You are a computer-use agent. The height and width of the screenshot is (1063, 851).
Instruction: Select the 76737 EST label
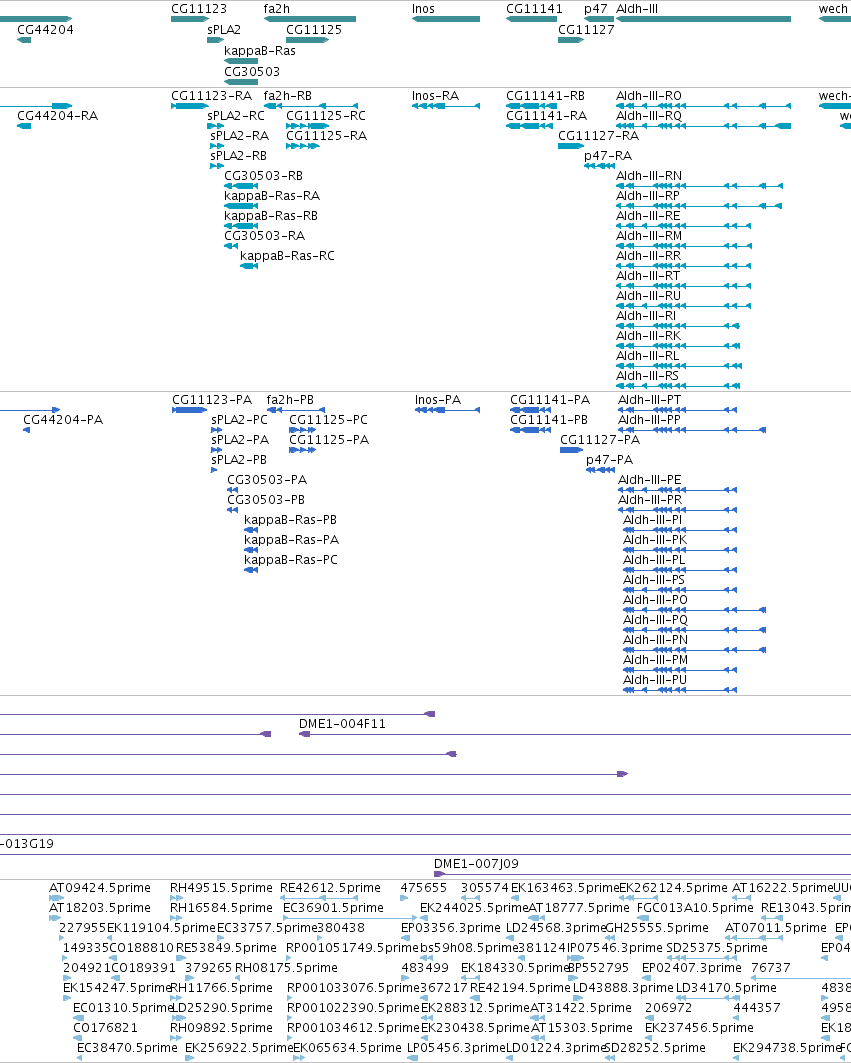point(771,967)
